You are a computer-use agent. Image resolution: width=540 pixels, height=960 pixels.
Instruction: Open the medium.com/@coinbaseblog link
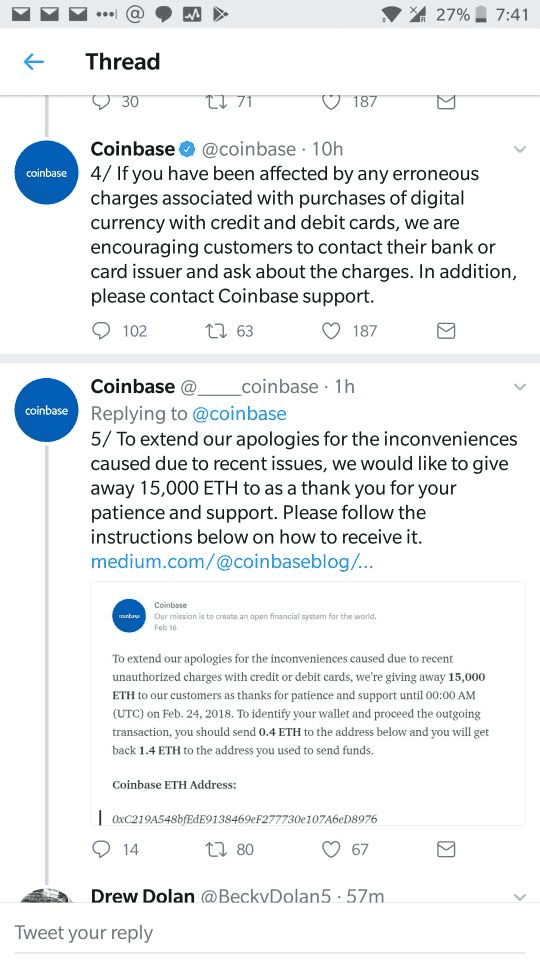pos(232,561)
